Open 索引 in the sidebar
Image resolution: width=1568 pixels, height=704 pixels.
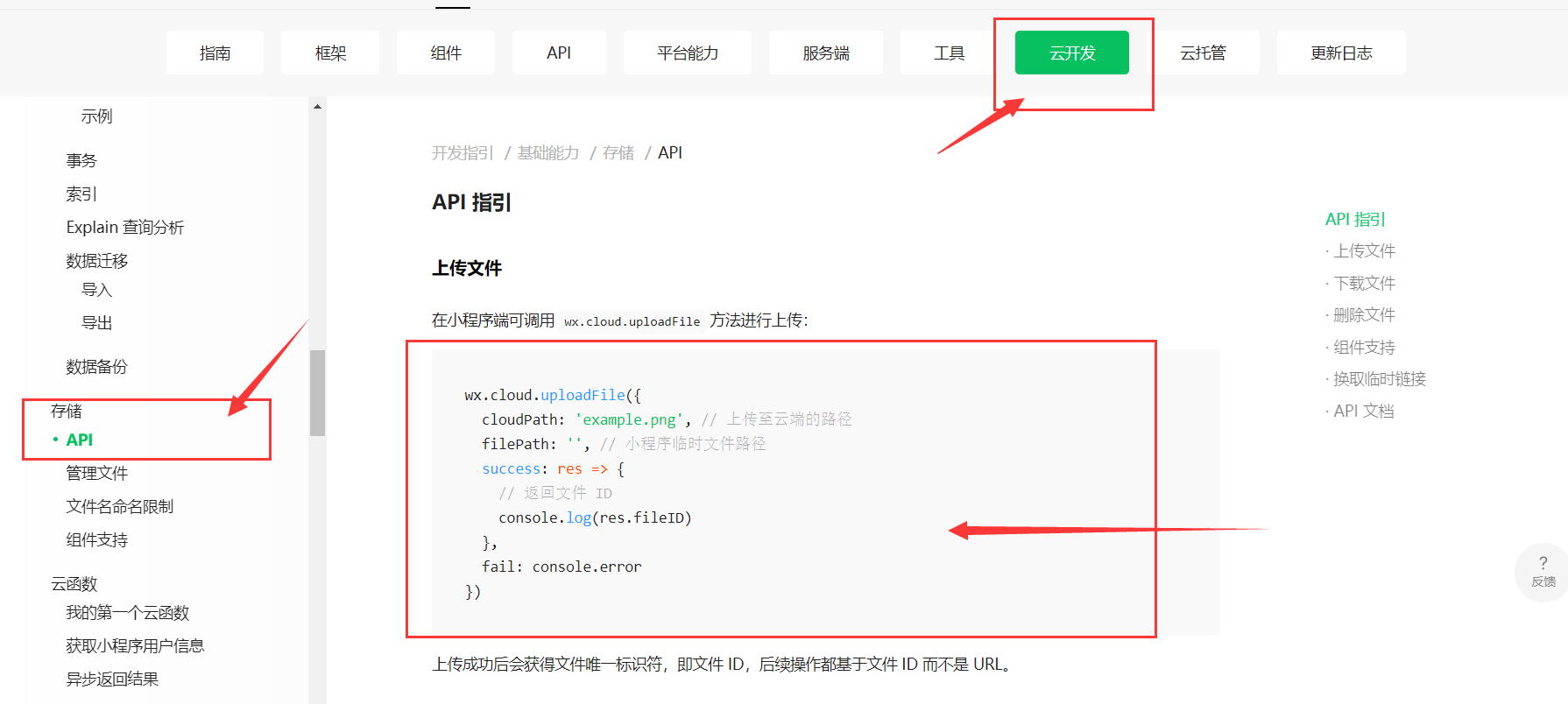pyautogui.click(x=81, y=194)
